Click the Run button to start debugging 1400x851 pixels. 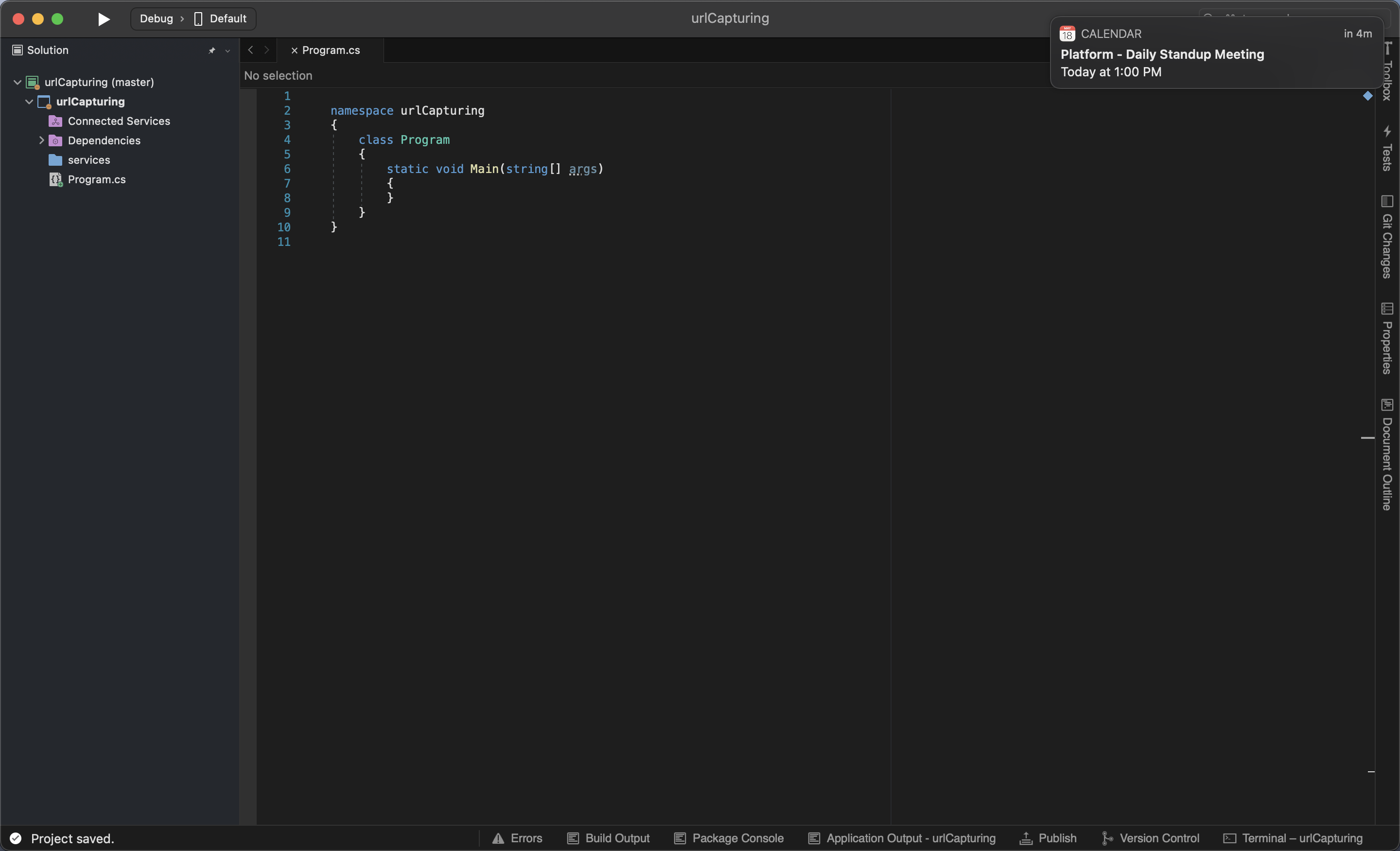tap(103, 19)
